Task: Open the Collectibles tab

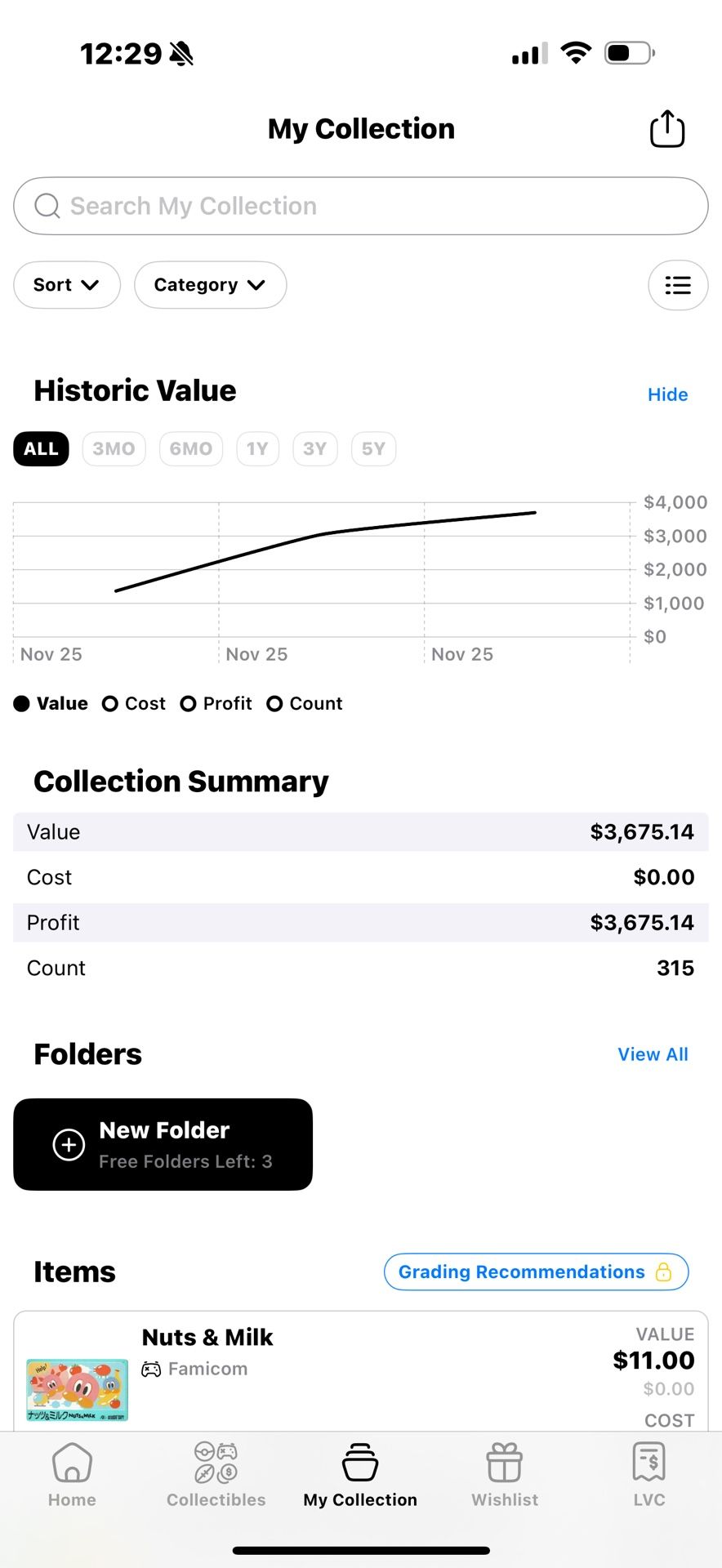Action: point(216,1474)
